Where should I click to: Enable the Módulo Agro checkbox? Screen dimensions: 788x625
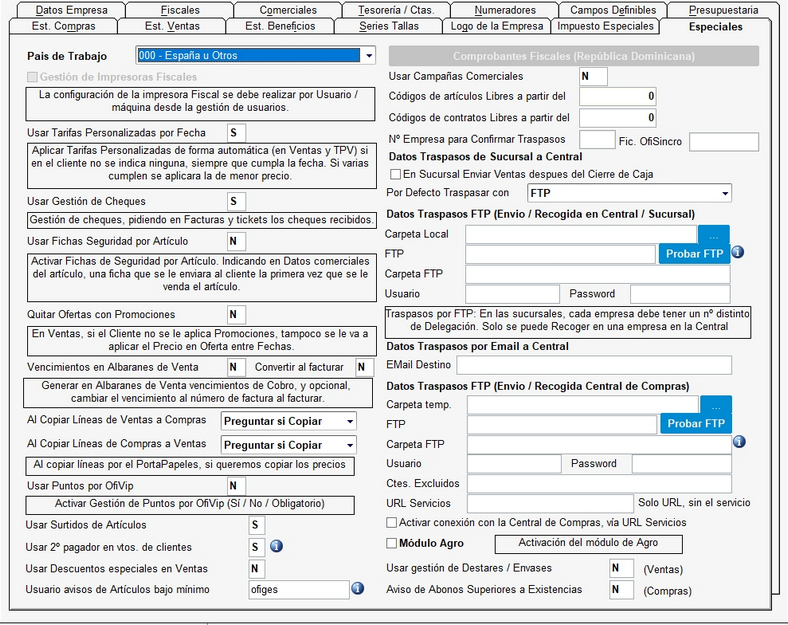(391, 543)
